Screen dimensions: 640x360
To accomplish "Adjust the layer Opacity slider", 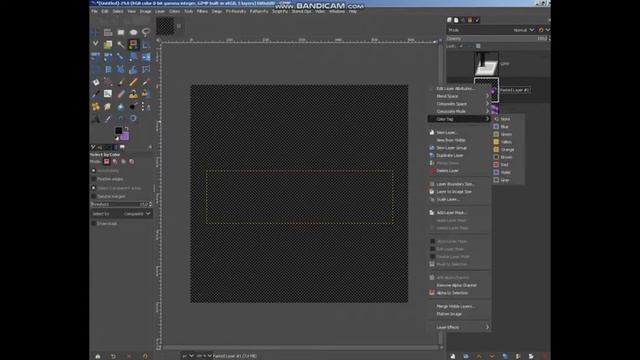I will click(498, 38).
